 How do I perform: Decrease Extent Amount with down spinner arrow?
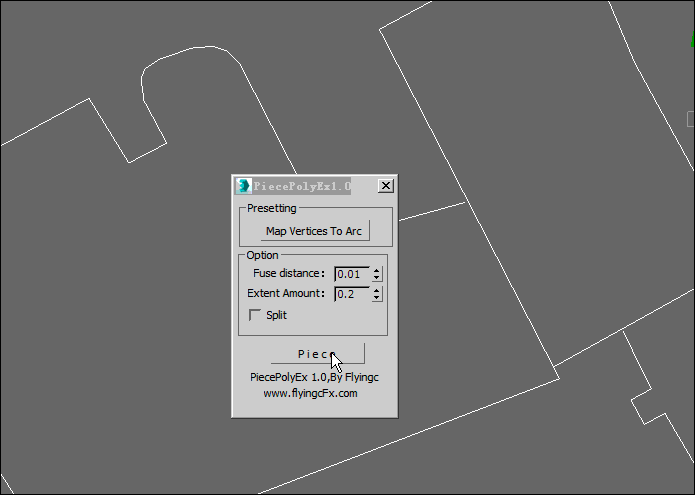tap(376, 297)
